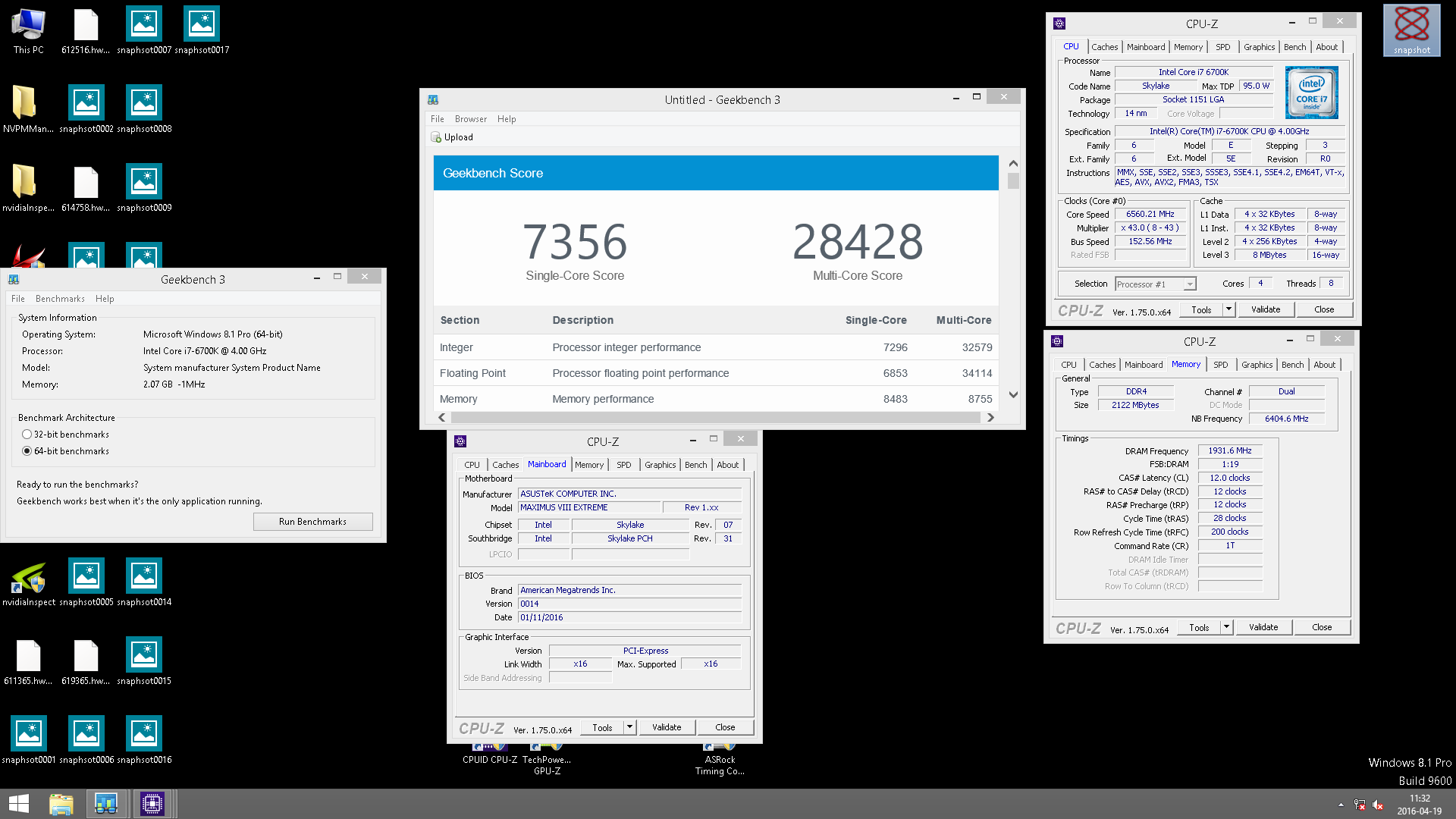Click Tools button in top CPU-Z window
The width and height of the screenshot is (1456, 819).
(1202, 309)
